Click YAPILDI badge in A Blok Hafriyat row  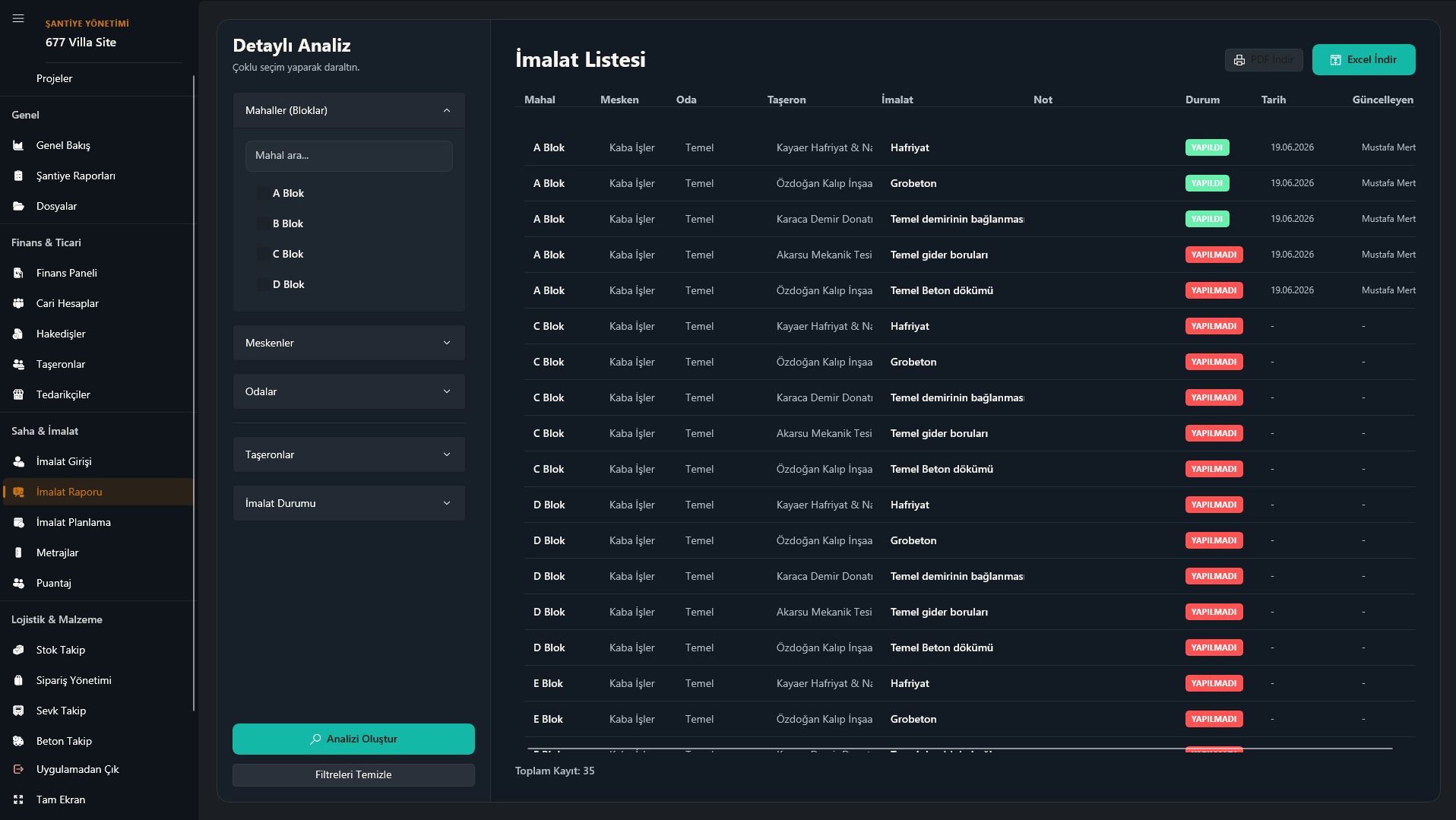point(1207,147)
